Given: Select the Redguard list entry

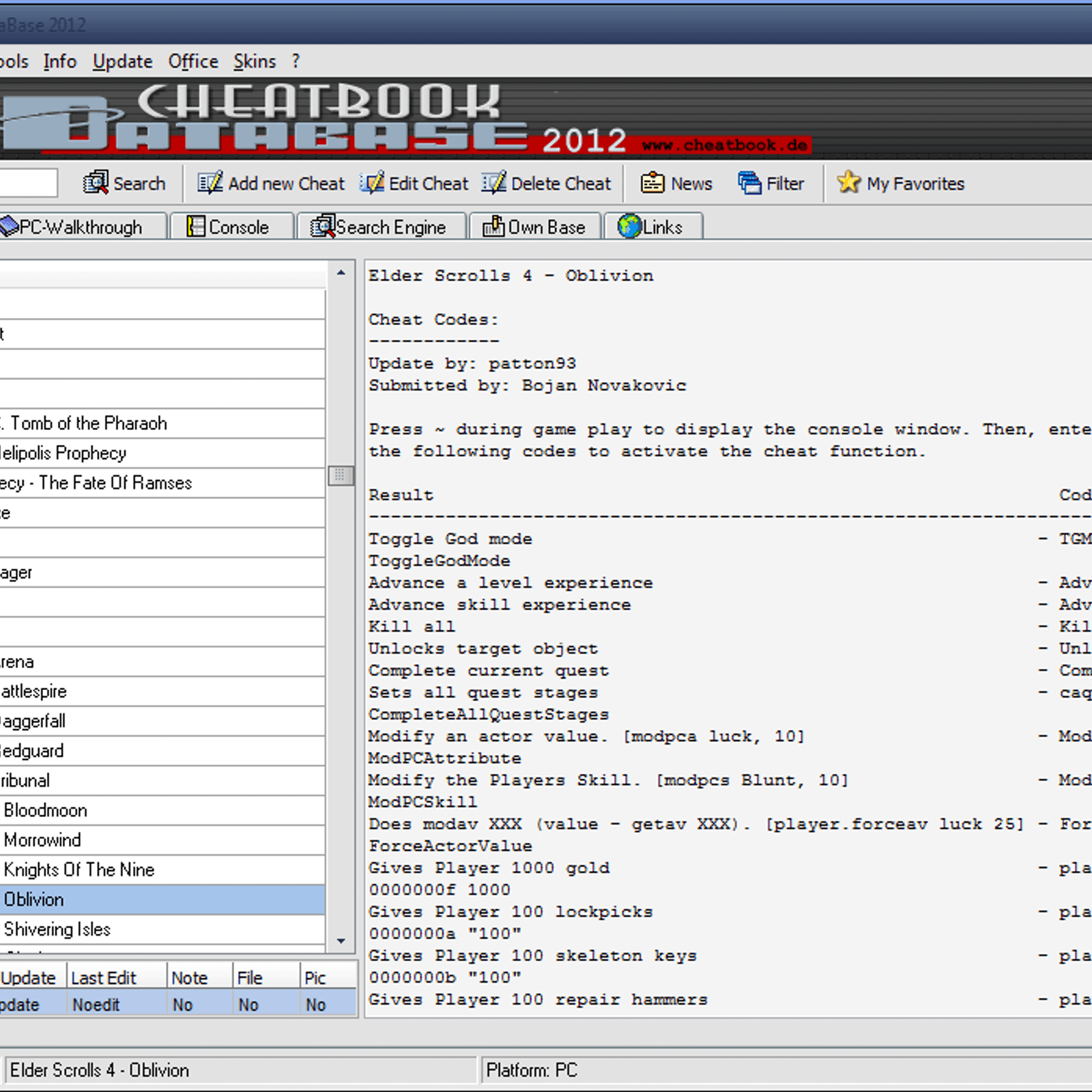Looking at the screenshot, I should pyautogui.click(x=162, y=751).
